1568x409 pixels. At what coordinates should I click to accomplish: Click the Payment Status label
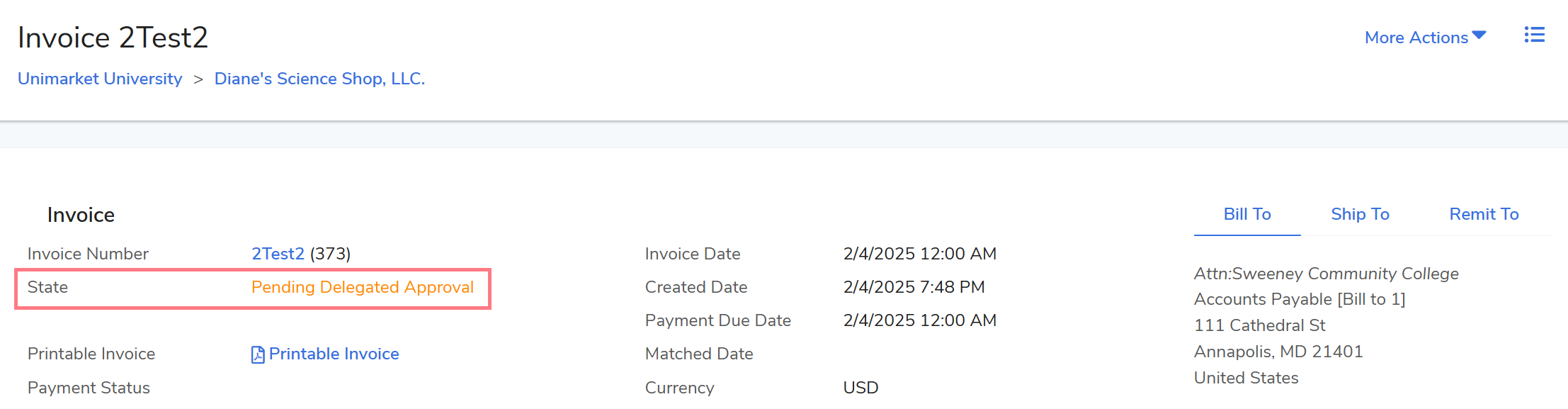(x=89, y=388)
